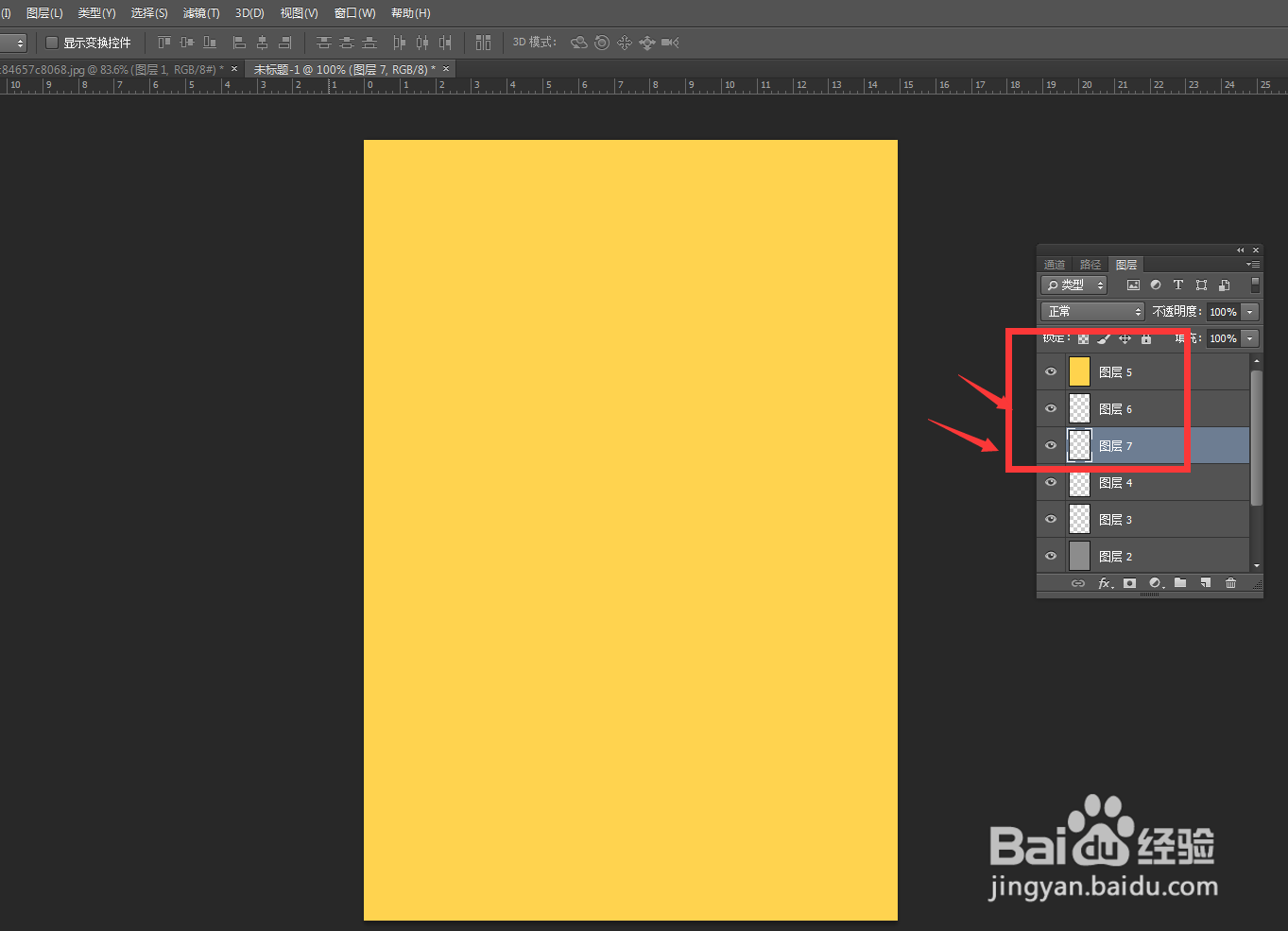Create a new group folder icon
Screen dimensions: 1288x931
[x=1180, y=582]
